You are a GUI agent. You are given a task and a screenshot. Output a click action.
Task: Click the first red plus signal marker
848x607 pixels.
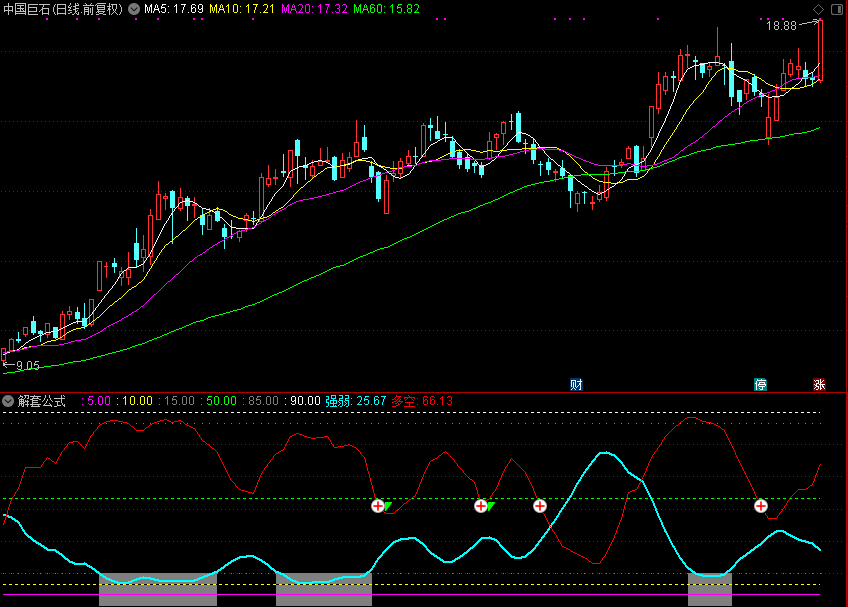pos(378,506)
